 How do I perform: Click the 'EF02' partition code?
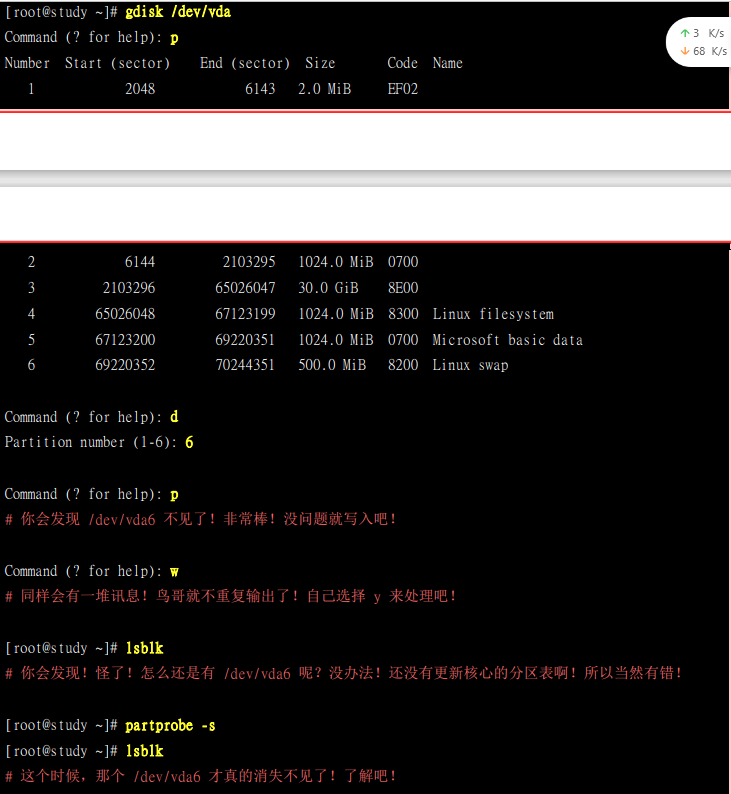(x=403, y=89)
